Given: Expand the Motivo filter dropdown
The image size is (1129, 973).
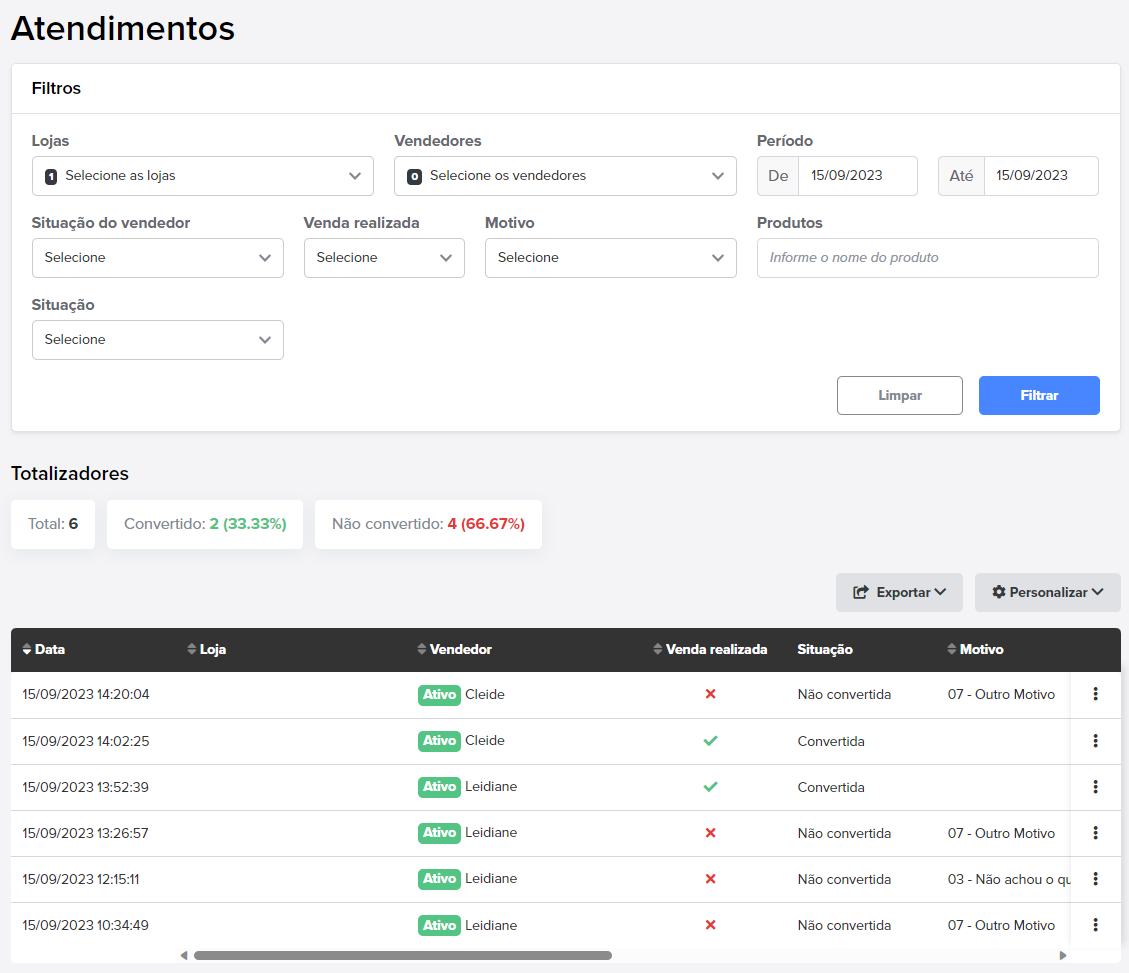Looking at the screenshot, I should pos(611,258).
